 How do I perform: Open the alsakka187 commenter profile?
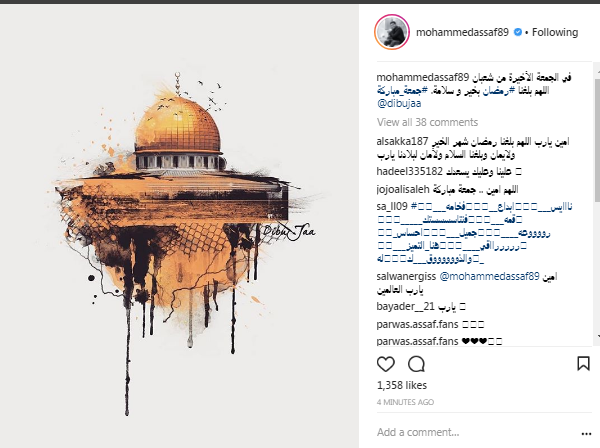click(x=402, y=141)
